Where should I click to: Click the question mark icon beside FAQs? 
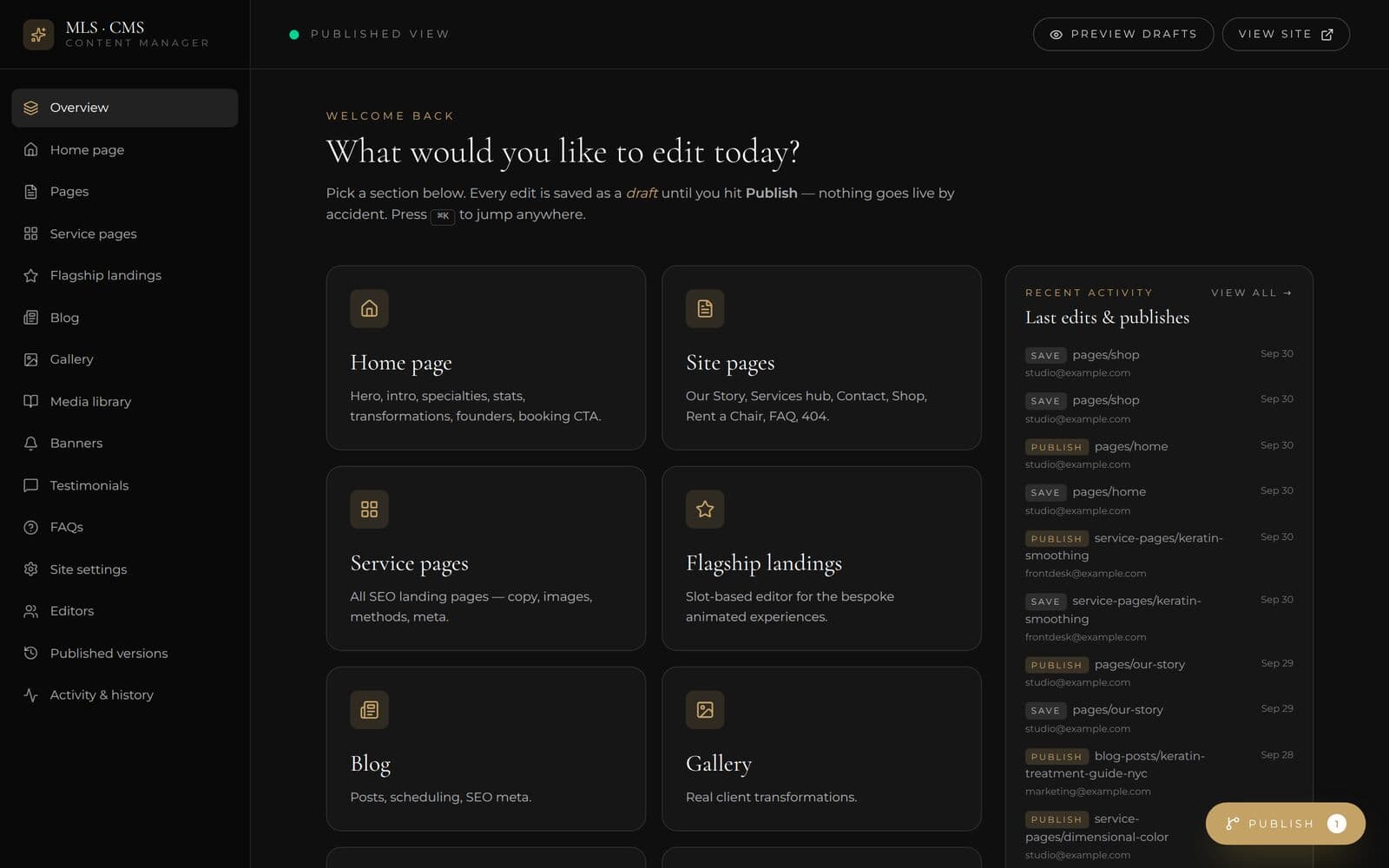(31, 528)
